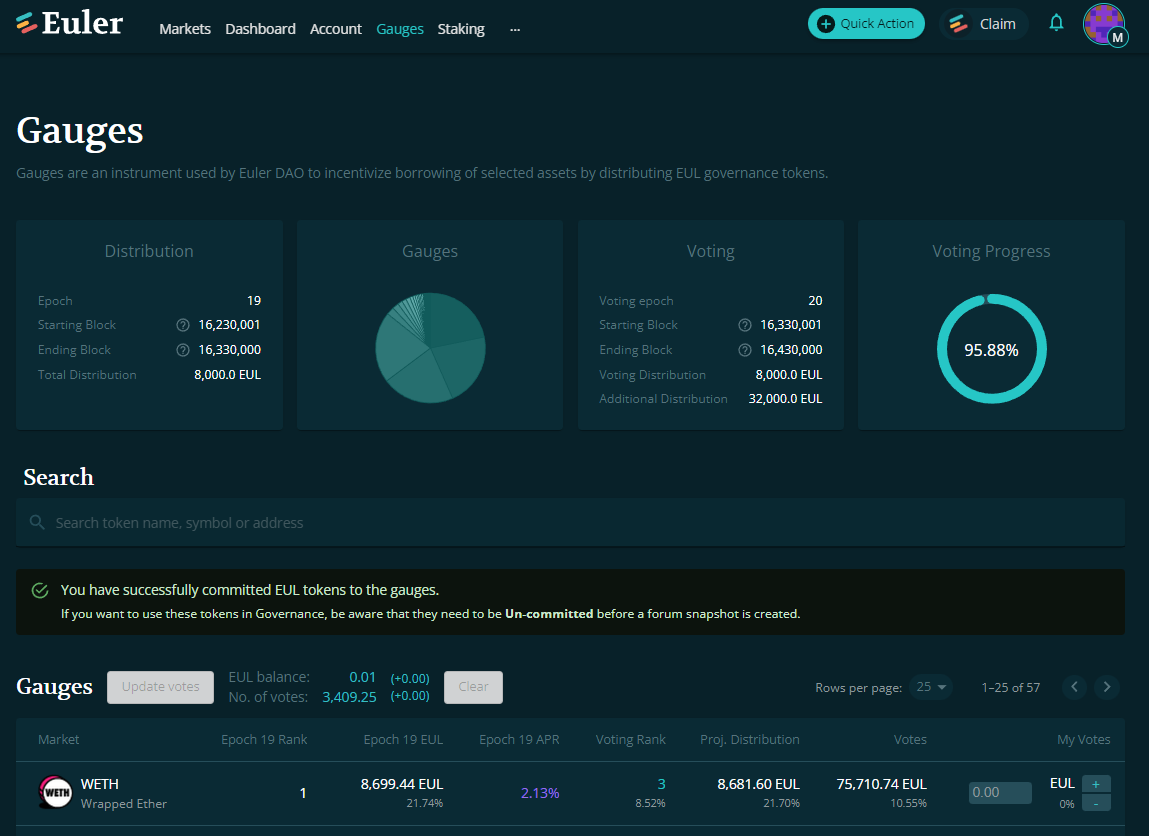This screenshot has height=836, width=1149.
Task: Click the Epoch 19 APR column header
Action: (519, 739)
